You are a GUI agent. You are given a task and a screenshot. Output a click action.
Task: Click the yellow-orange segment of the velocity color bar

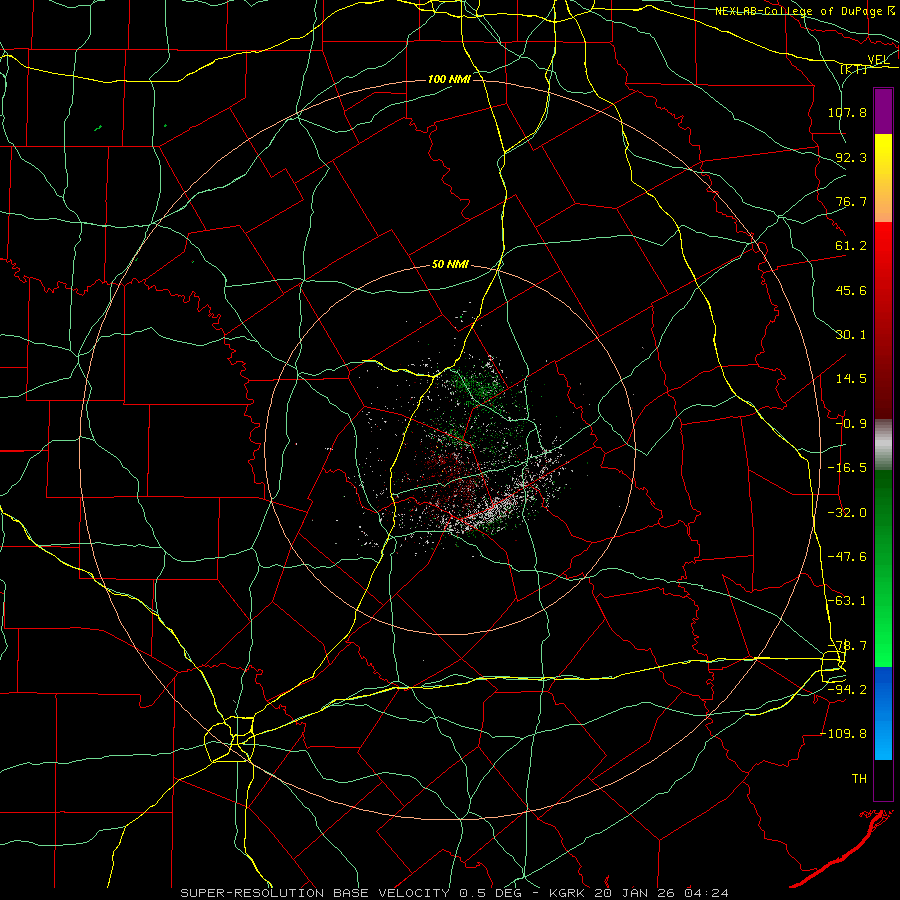click(883, 178)
